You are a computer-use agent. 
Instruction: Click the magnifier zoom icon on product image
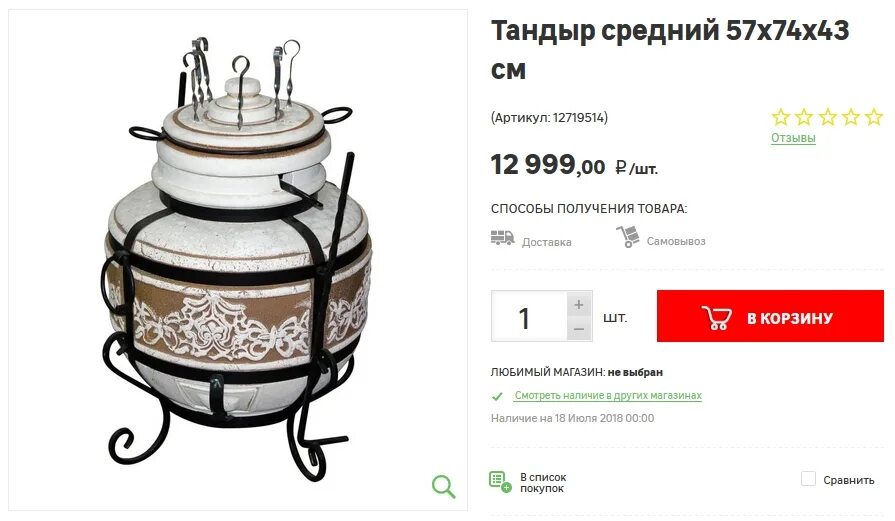pyautogui.click(x=444, y=486)
